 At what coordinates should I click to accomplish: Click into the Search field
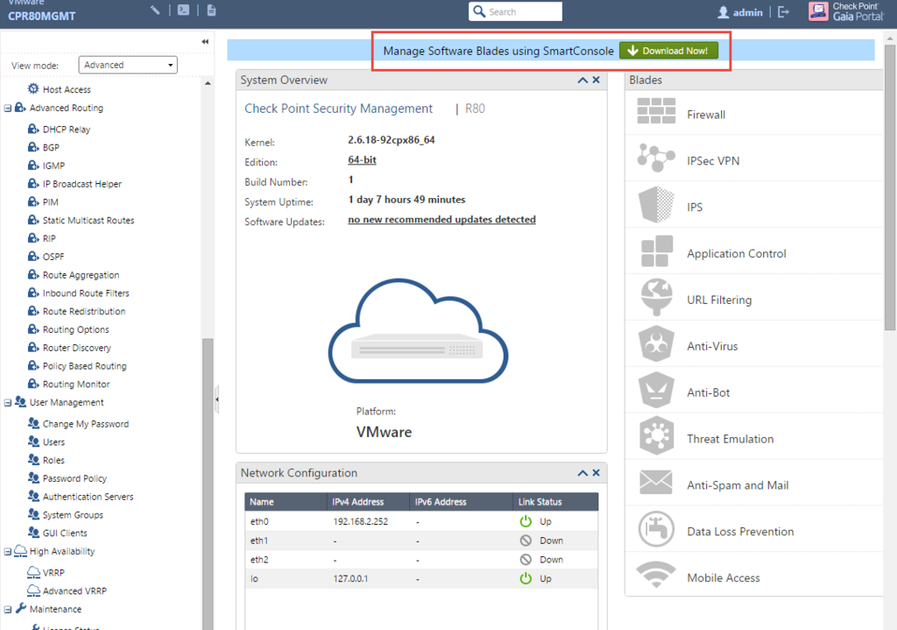pos(515,11)
